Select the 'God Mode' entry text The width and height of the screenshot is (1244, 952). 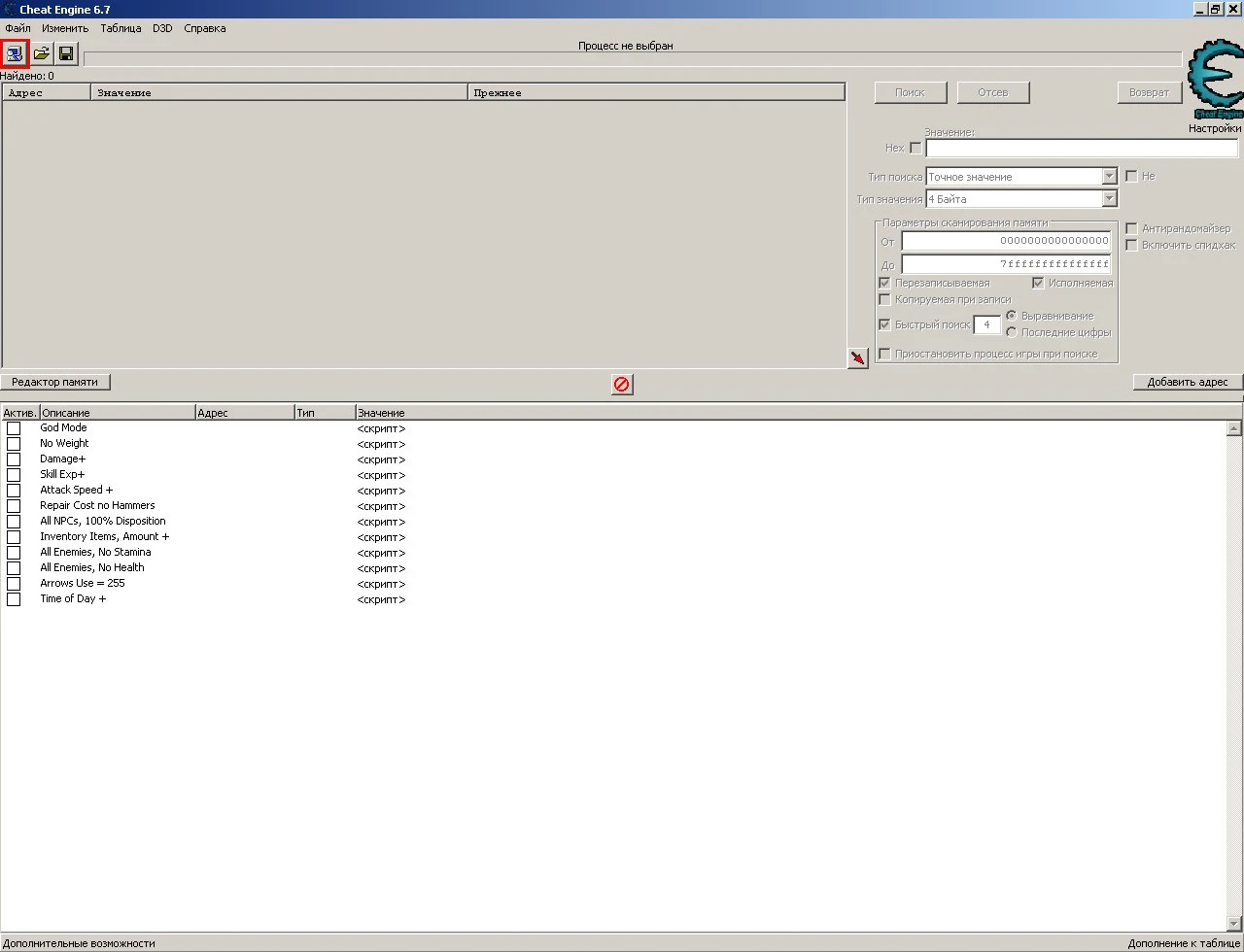63,427
